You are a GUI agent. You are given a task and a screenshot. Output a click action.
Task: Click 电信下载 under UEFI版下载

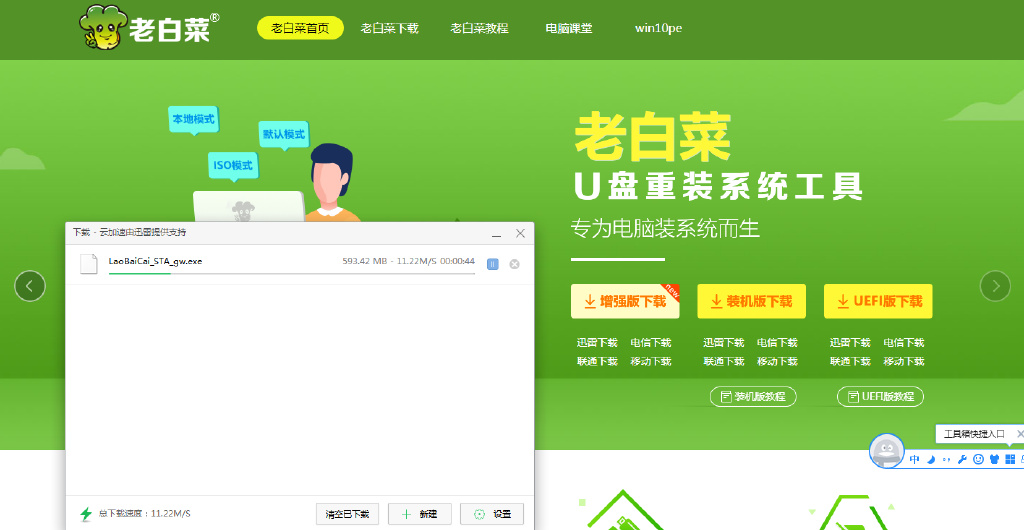pyautogui.click(x=904, y=343)
